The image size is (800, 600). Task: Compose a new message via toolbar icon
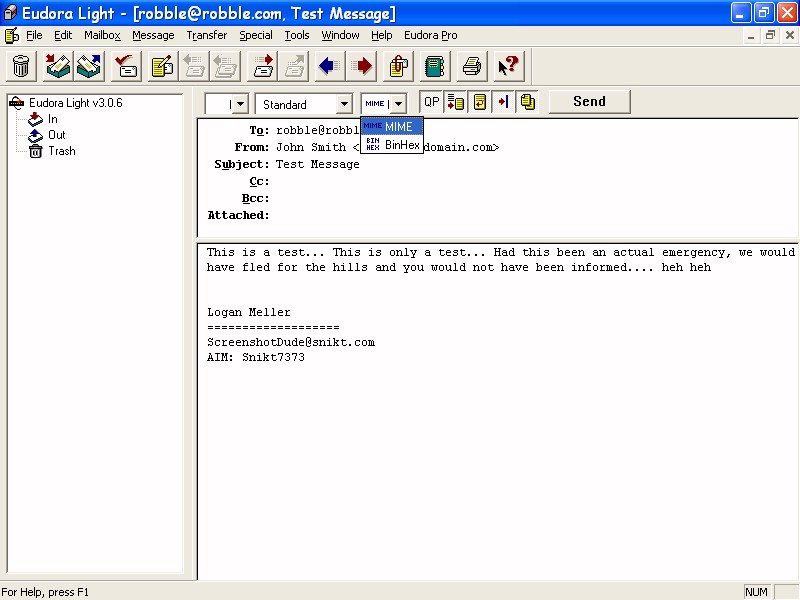point(163,66)
